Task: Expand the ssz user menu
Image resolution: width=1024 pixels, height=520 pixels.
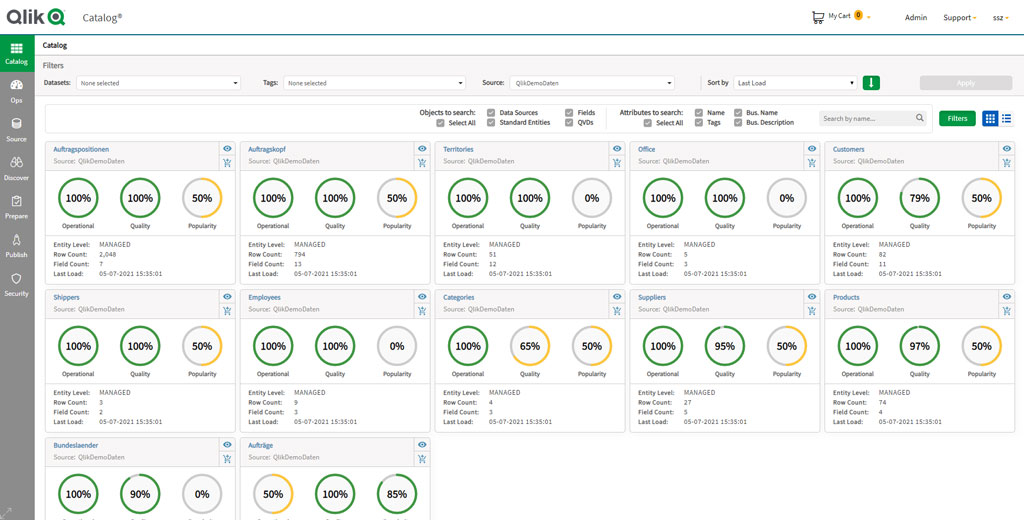Action: 1001,18
